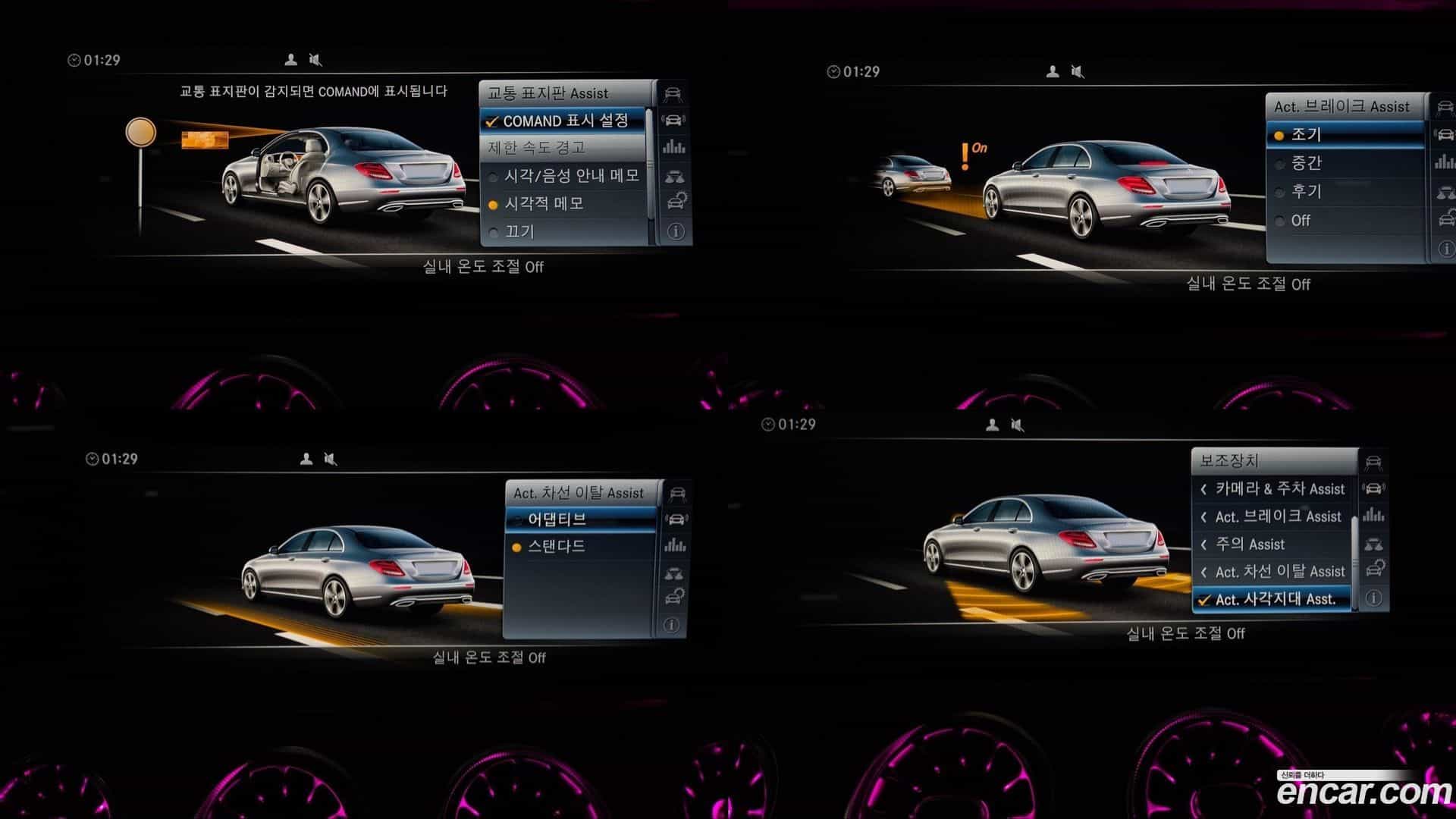This screenshot has width=1456, height=819.
Task: Select the car-on-road icon beside 교통 표지판 Assist
Action: tap(673, 95)
